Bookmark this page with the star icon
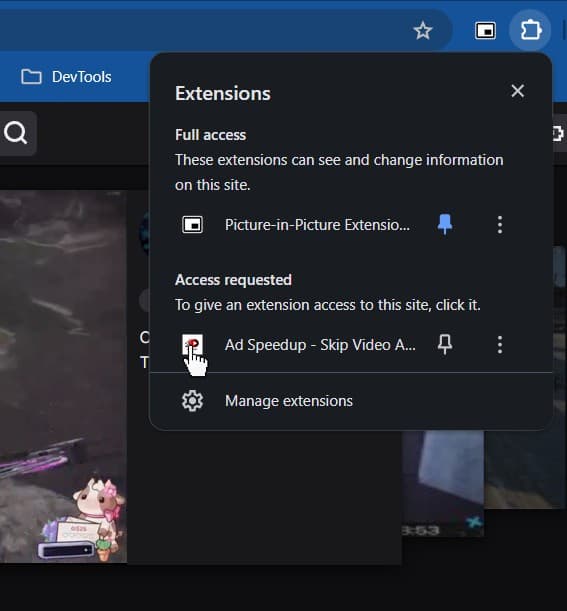The width and height of the screenshot is (567, 611). 422,31
